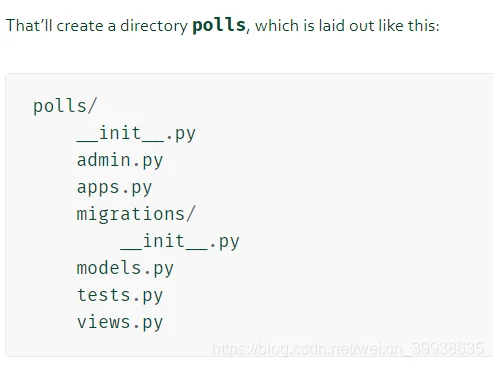Select the tests.py file line
493x367 pixels.
tap(120, 295)
